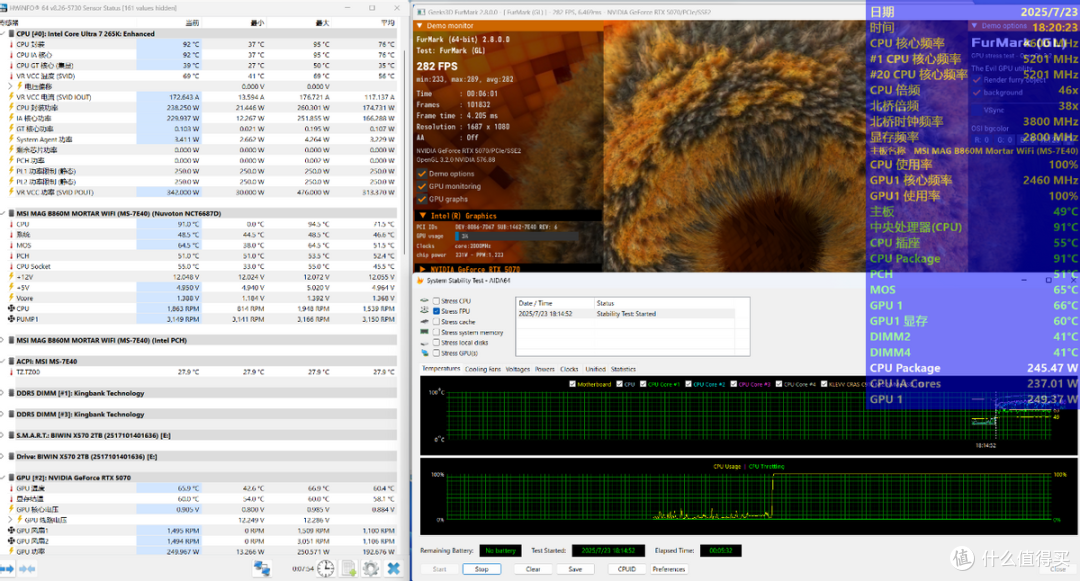Click the Elapsed Time 00:05:32 display
This screenshot has height=581, width=1080.
tap(720, 551)
